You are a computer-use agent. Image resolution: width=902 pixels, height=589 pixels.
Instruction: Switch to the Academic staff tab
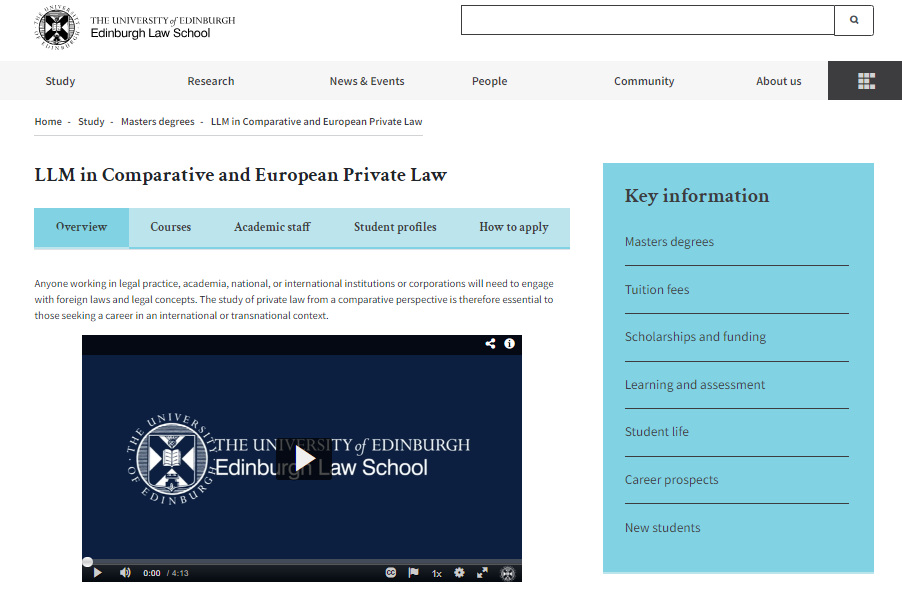(x=272, y=227)
